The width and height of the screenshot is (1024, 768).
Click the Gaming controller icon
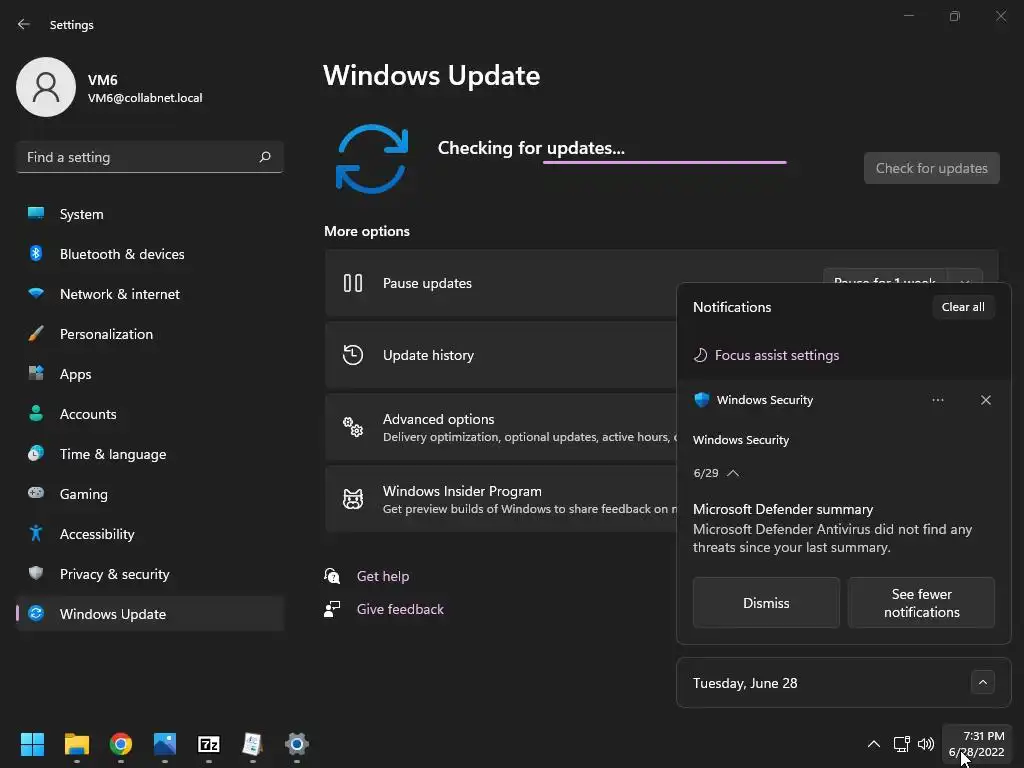[36, 492]
